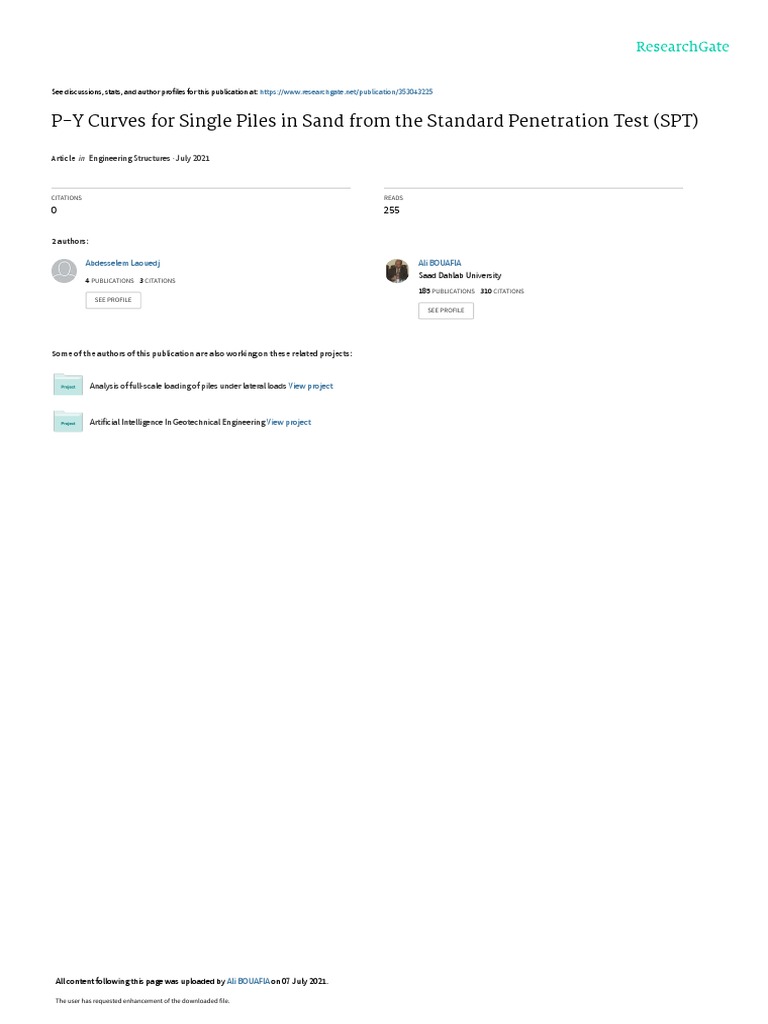Click the paper title P-Y Curves heading
This screenshot has width=768, height=1024.
pos(375,121)
